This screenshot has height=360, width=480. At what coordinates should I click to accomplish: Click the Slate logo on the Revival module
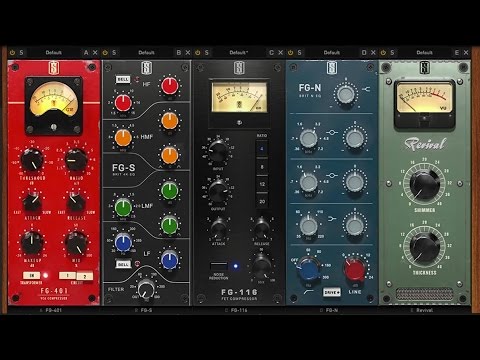[x=424, y=68]
